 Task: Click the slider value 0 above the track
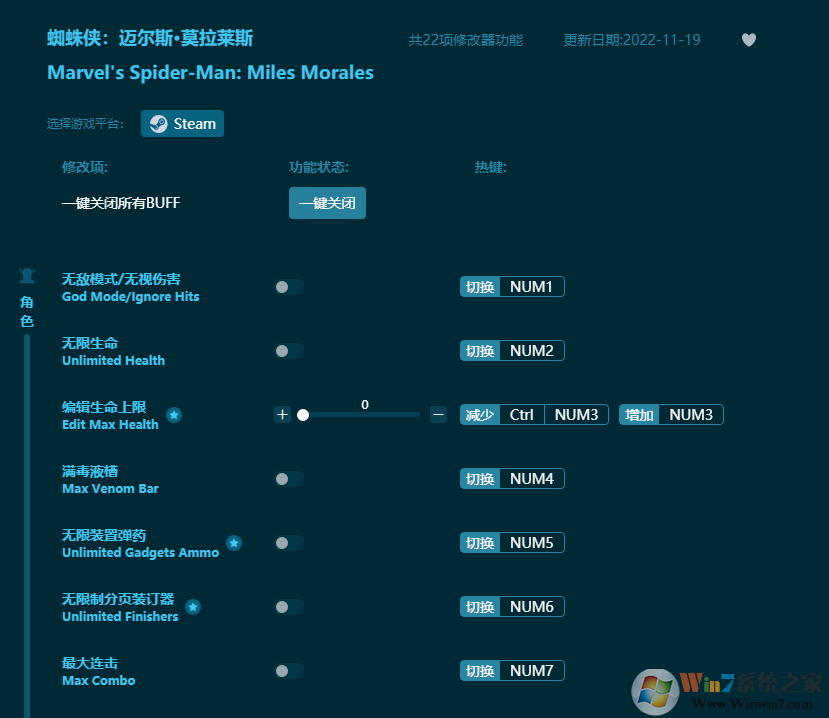(x=365, y=404)
